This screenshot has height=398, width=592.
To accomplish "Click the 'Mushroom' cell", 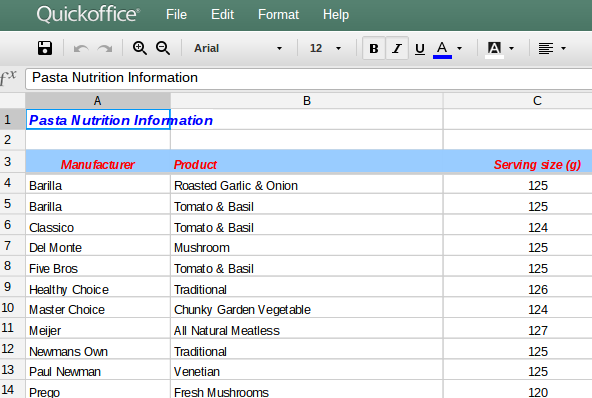I will [307, 246].
